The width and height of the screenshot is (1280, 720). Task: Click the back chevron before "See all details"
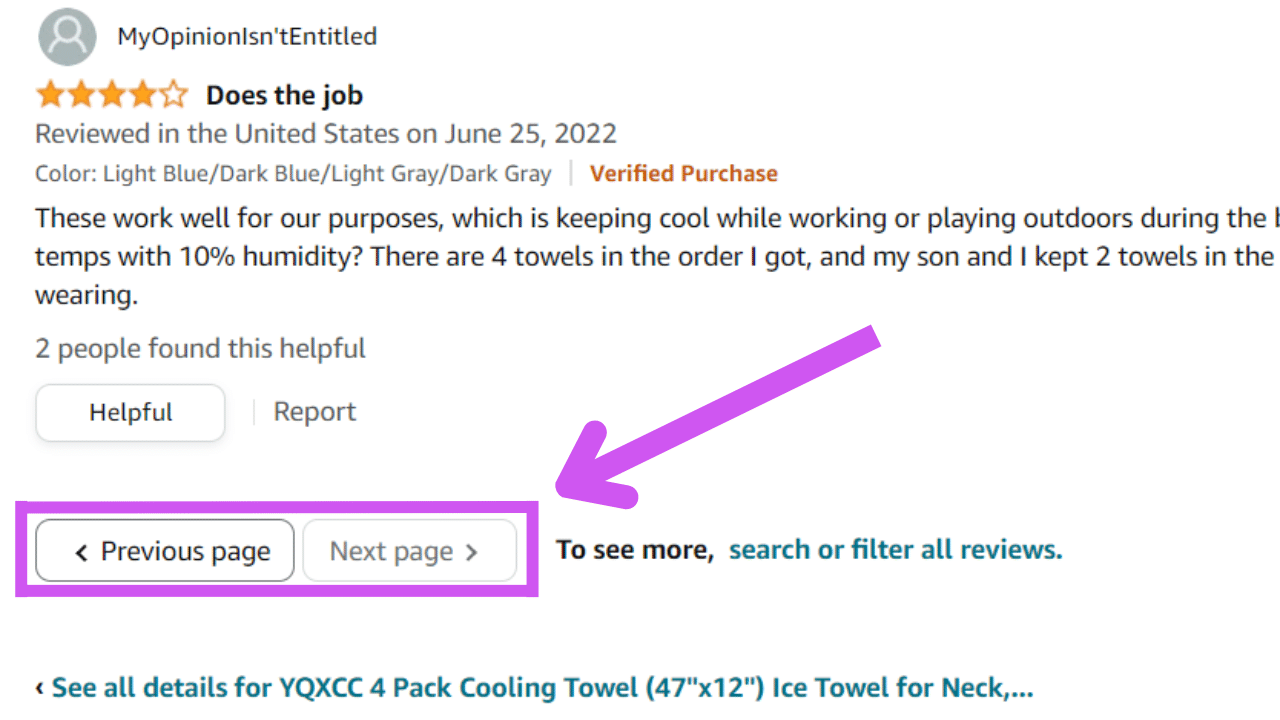(x=40, y=688)
